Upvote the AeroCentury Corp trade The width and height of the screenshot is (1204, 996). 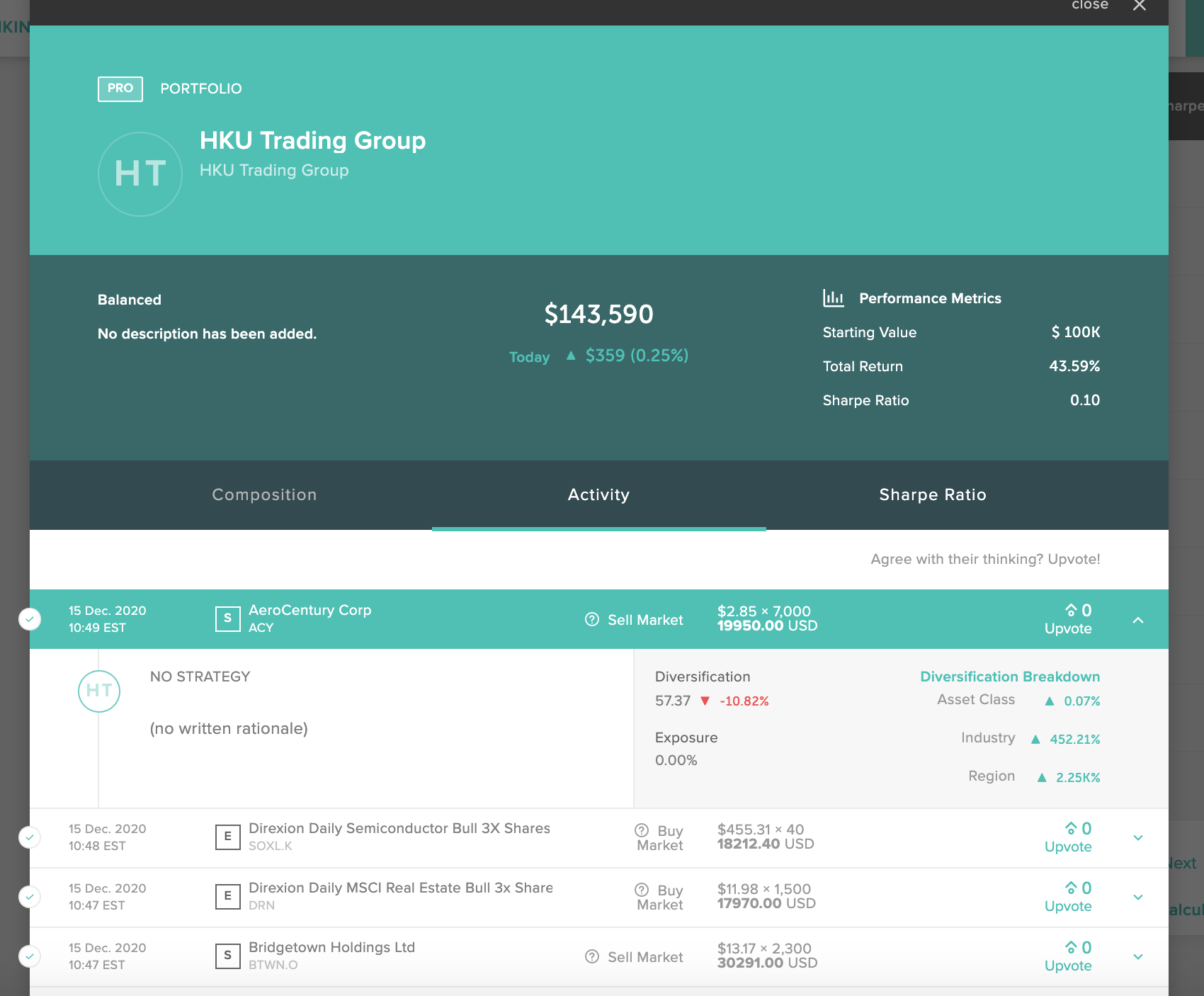[1068, 619]
